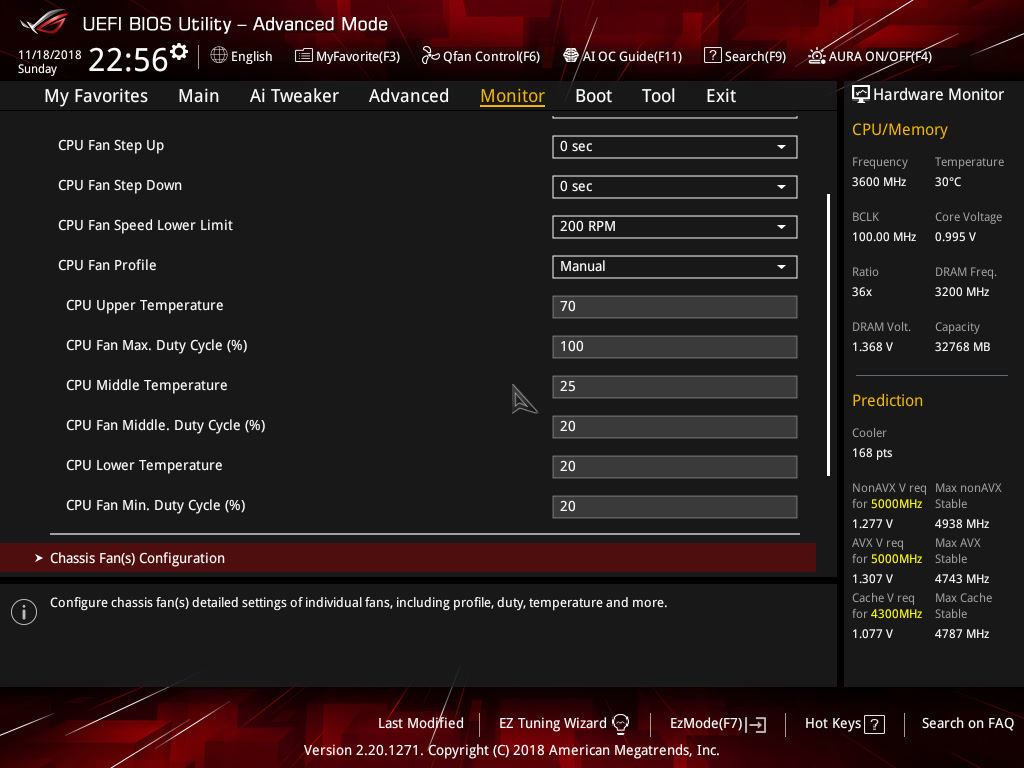Click the CPU/Memory section heading
The width and height of the screenshot is (1024, 768).
(x=899, y=130)
